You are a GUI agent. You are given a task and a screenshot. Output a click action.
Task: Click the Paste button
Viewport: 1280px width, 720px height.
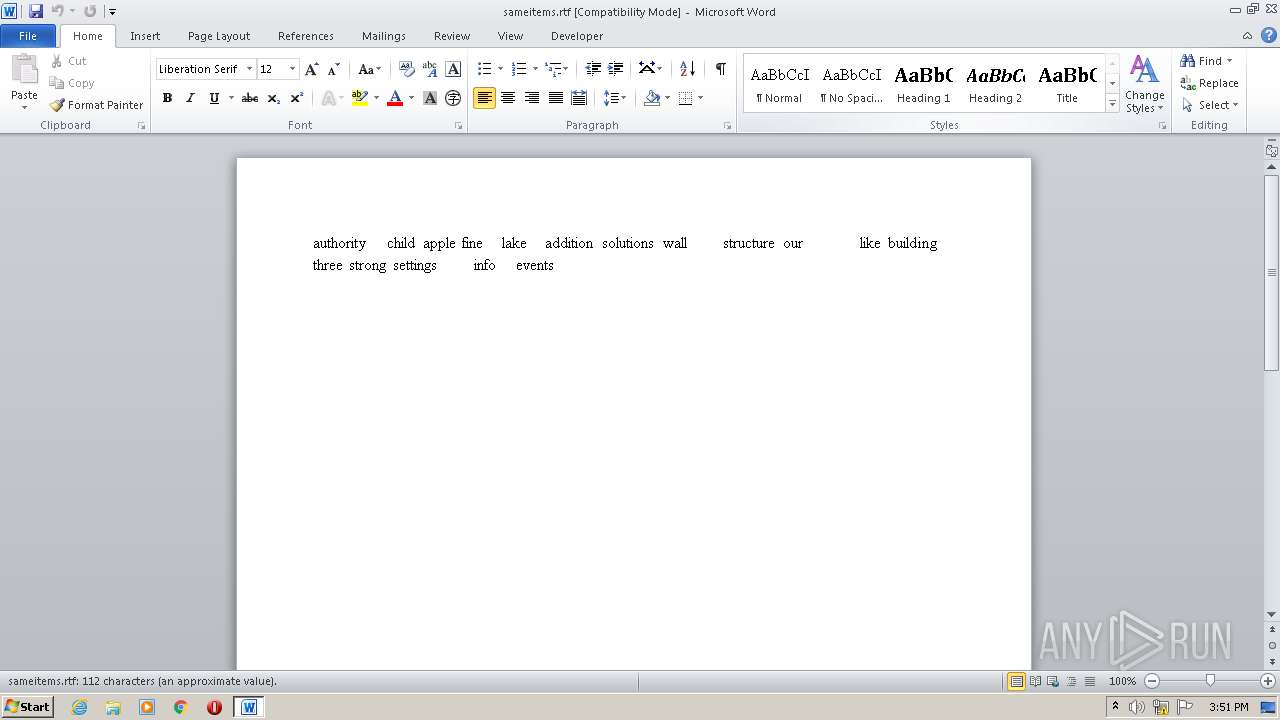point(24,83)
